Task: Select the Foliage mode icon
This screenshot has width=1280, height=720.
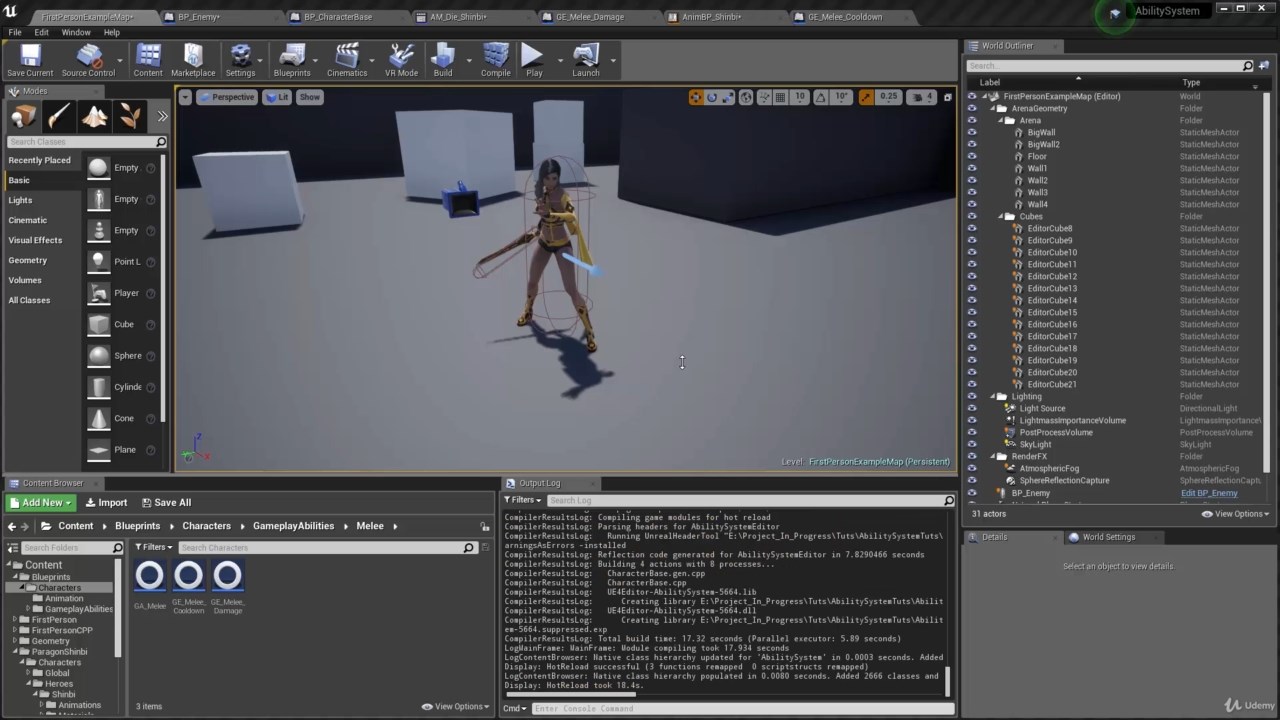Action: pyautogui.click(x=130, y=117)
